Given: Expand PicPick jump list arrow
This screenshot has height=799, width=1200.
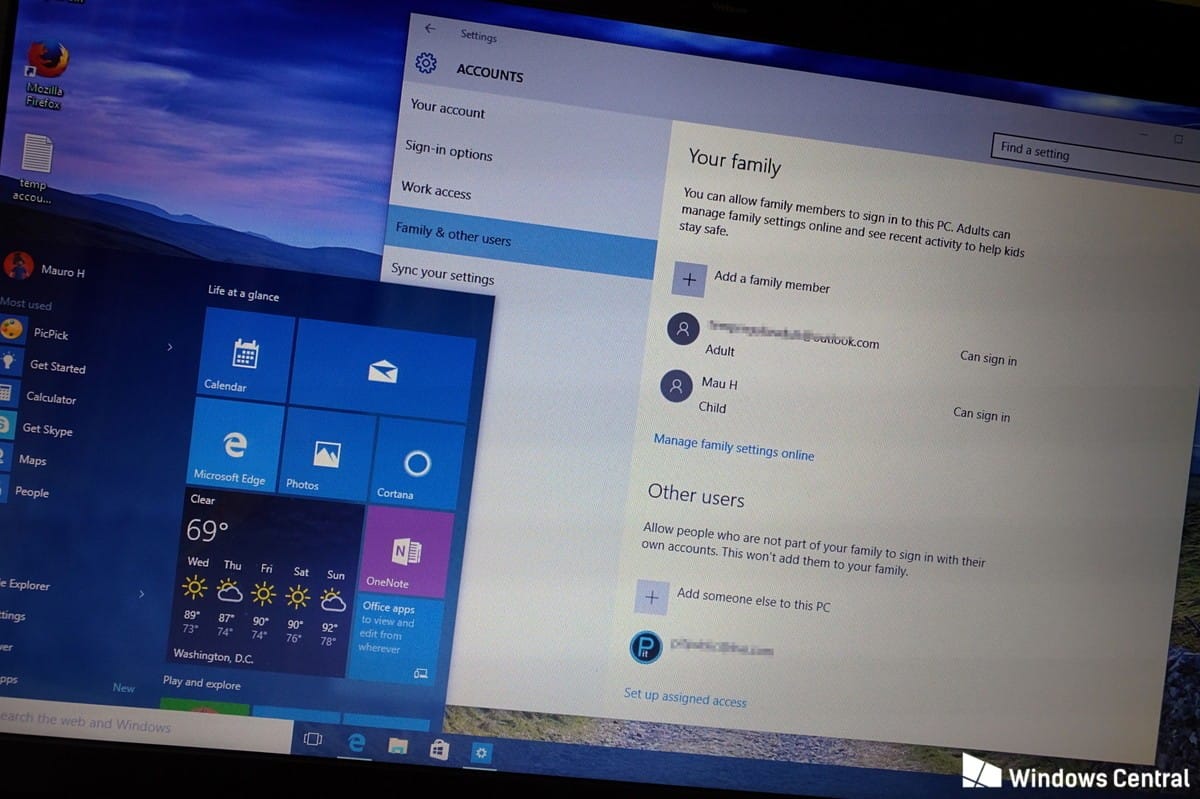Looking at the screenshot, I should click(169, 347).
